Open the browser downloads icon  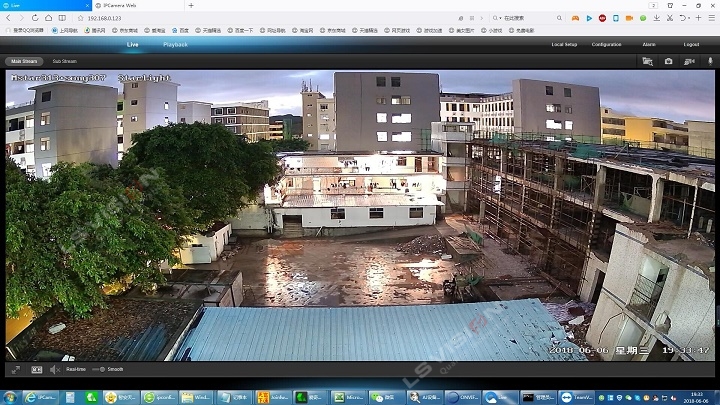[657, 18]
